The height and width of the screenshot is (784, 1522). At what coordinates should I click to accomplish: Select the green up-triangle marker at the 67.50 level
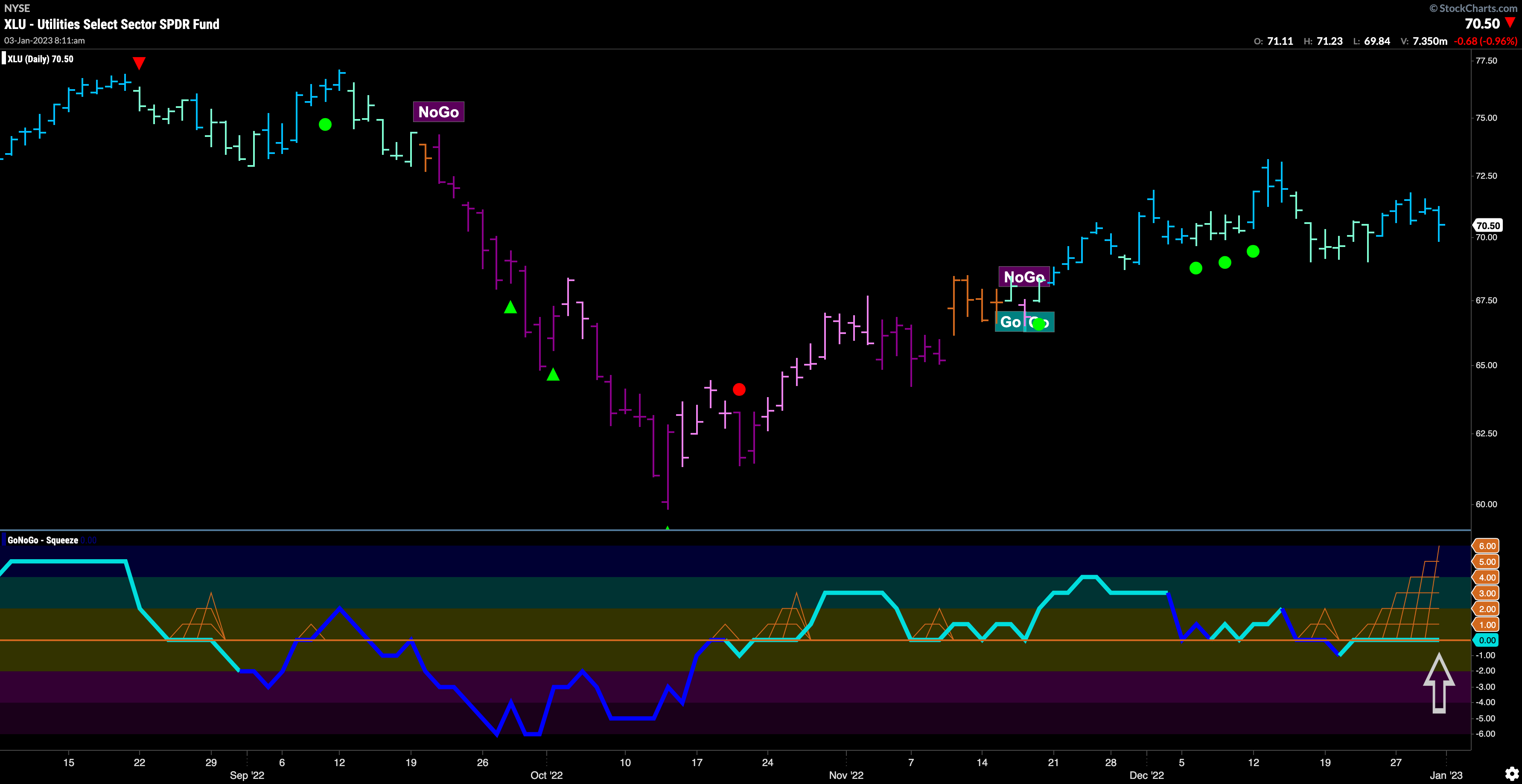(x=510, y=307)
